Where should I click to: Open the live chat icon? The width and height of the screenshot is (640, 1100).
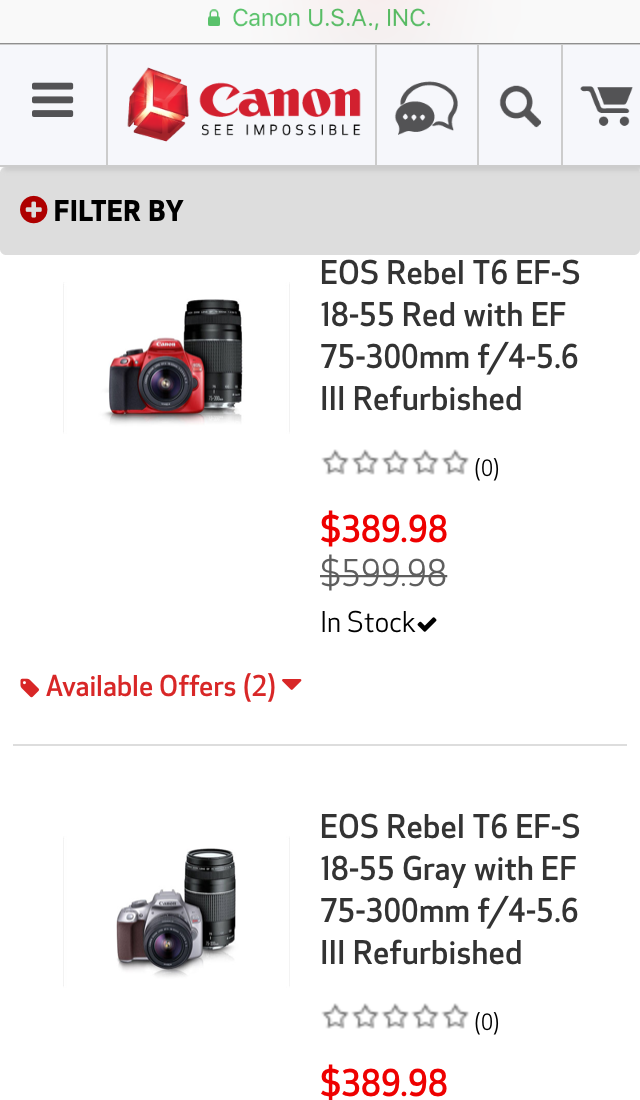click(427, 106)
